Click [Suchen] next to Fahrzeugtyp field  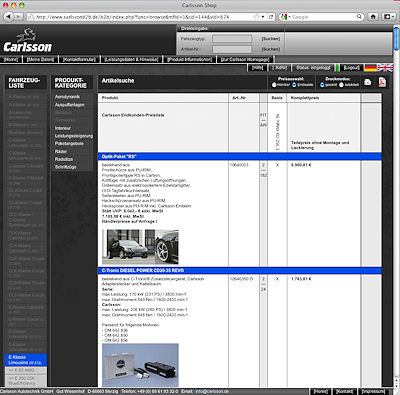pos(271,39)
